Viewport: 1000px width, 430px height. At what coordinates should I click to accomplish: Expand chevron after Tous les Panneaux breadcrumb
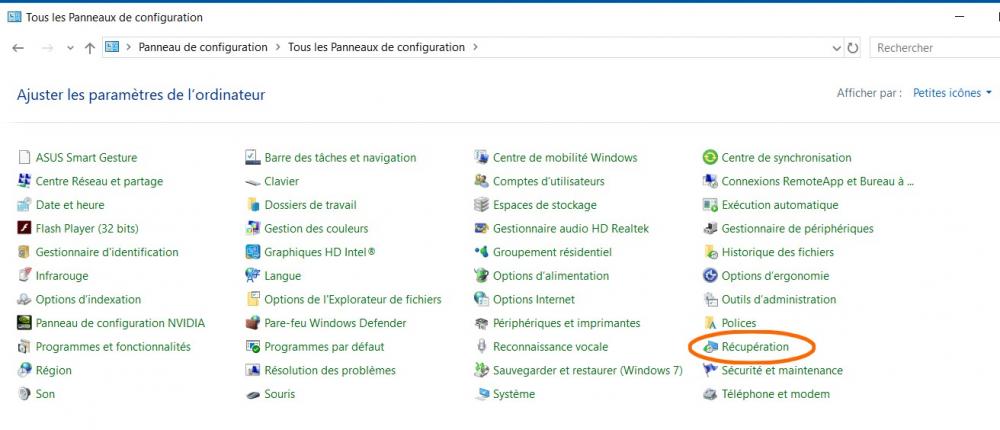(x=475, y=47)
